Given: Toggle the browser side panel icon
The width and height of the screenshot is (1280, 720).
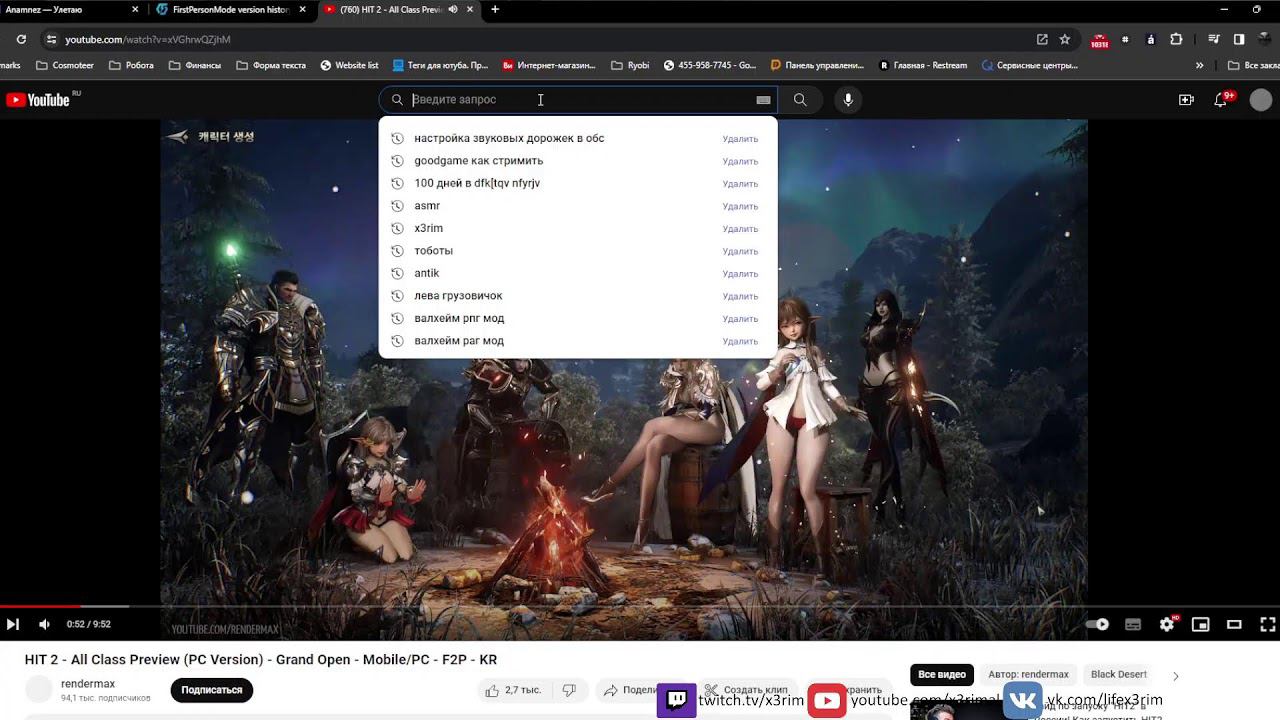Looking at the screenshot, I should [x=1239, y=39].
